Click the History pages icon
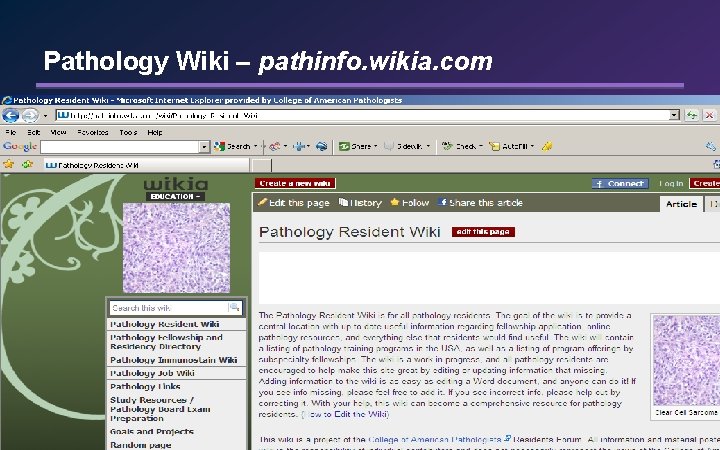Screen dimensions: 720x450 coord(343,202)
